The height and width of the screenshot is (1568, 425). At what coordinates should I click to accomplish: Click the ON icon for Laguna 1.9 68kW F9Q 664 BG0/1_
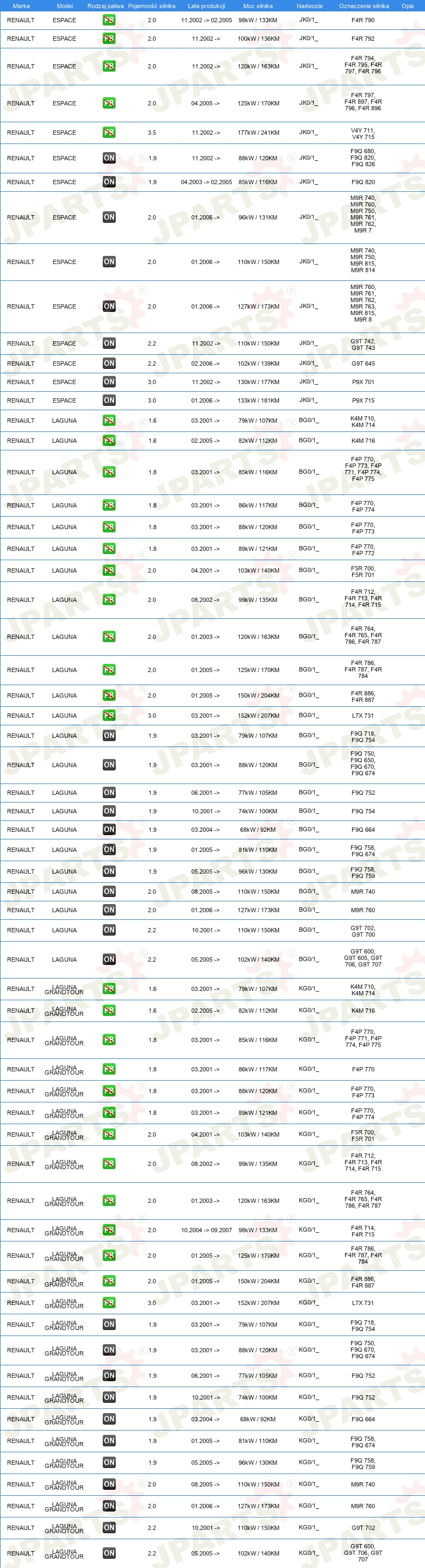(109, 829)
